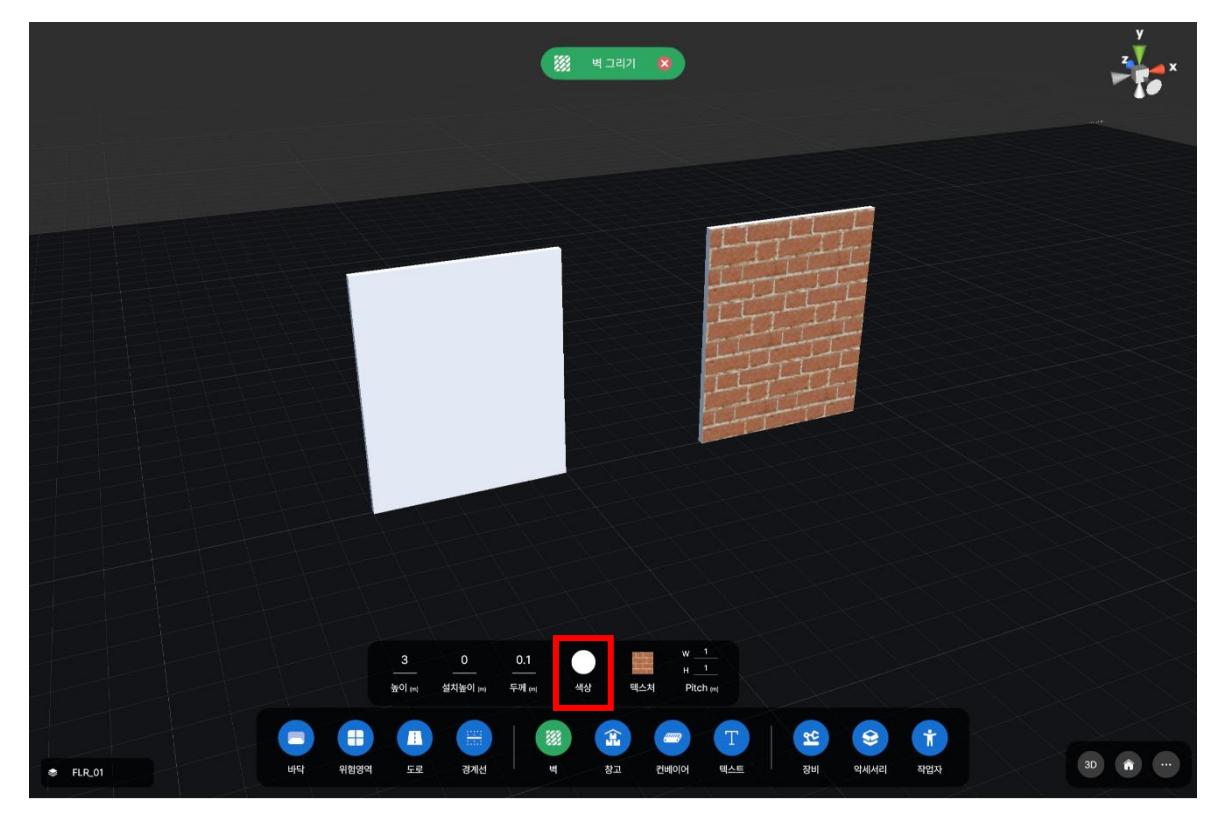
Task: Select the 도로 (road) tool
Action: tap(413, 738)
